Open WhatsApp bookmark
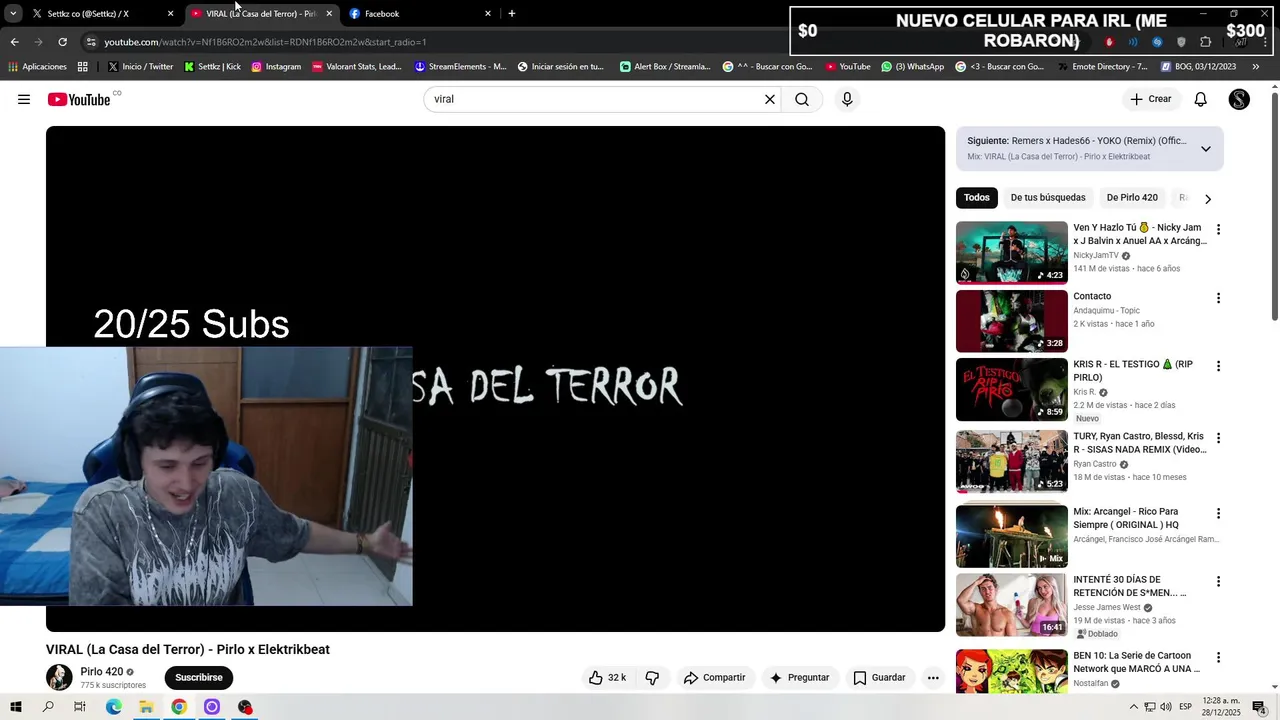The image size is (1280, 720). pyautogui.click(x=912, y=67)
